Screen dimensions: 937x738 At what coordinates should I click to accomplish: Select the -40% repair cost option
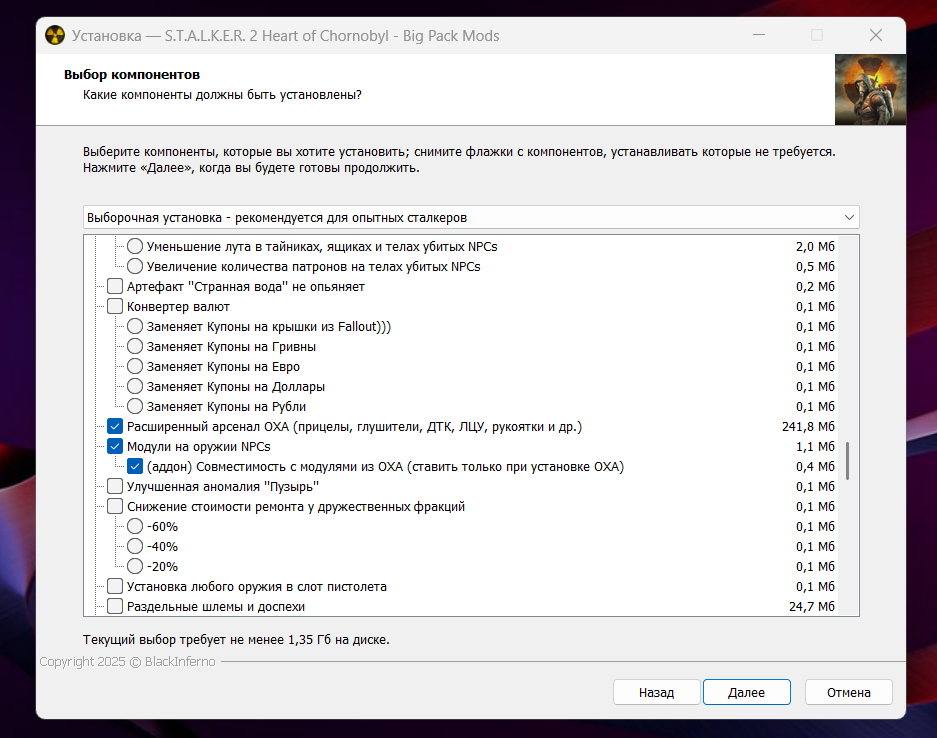pyautogui.click(x=135, y=547)
